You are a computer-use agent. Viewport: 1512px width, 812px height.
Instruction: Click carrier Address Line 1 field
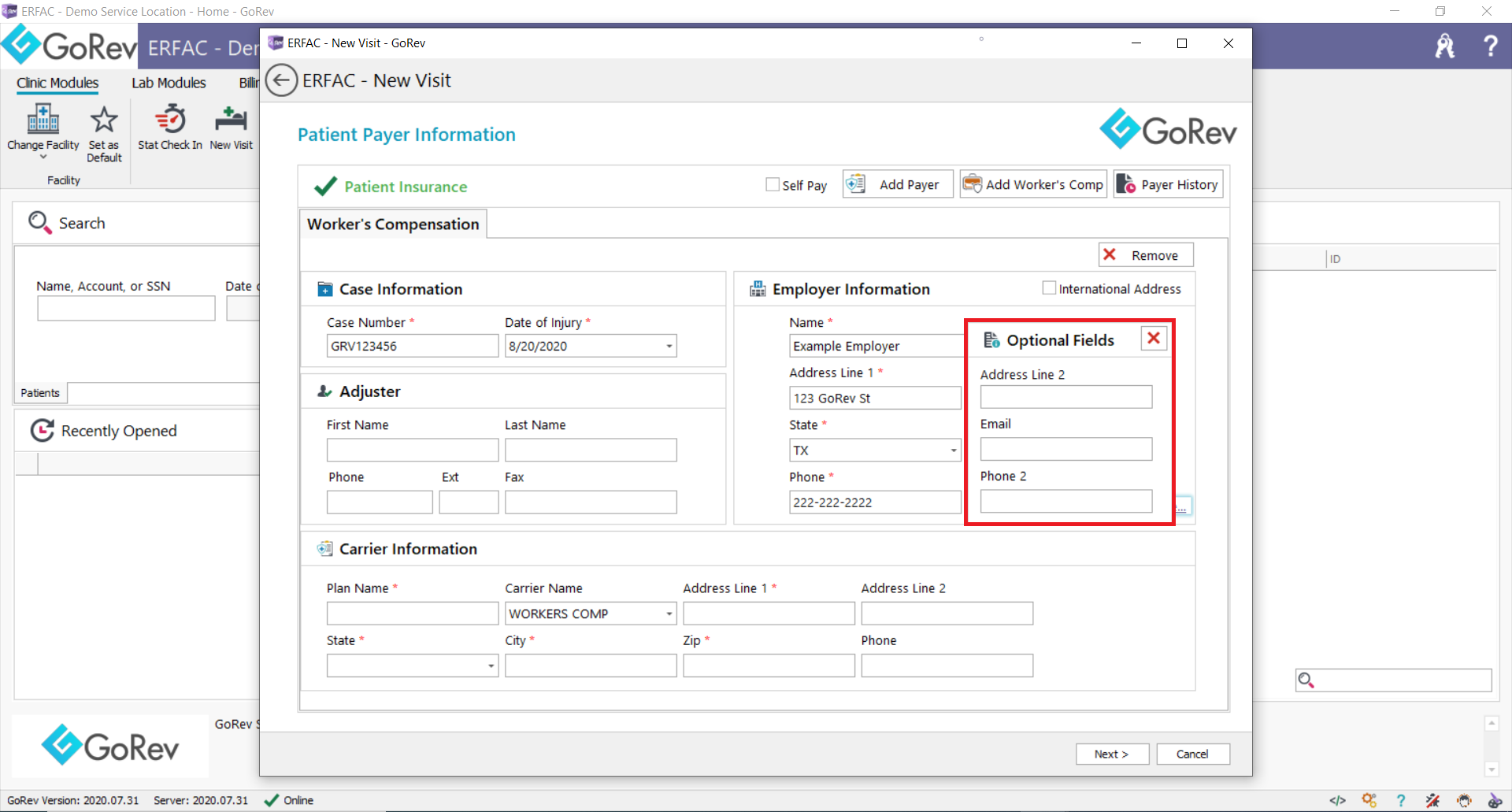pyautogui.click(x=769, y=614)
